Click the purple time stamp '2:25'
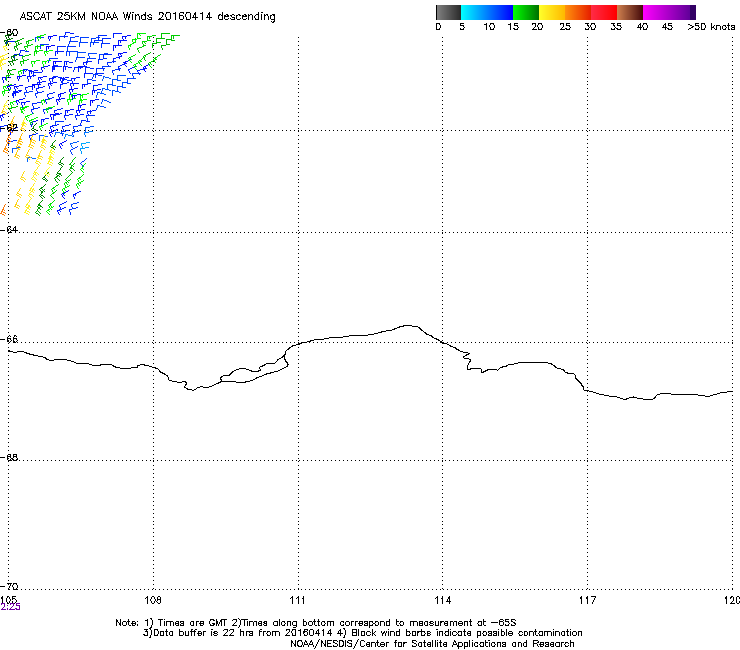740x650 pixels. click(x=10, y=607)
